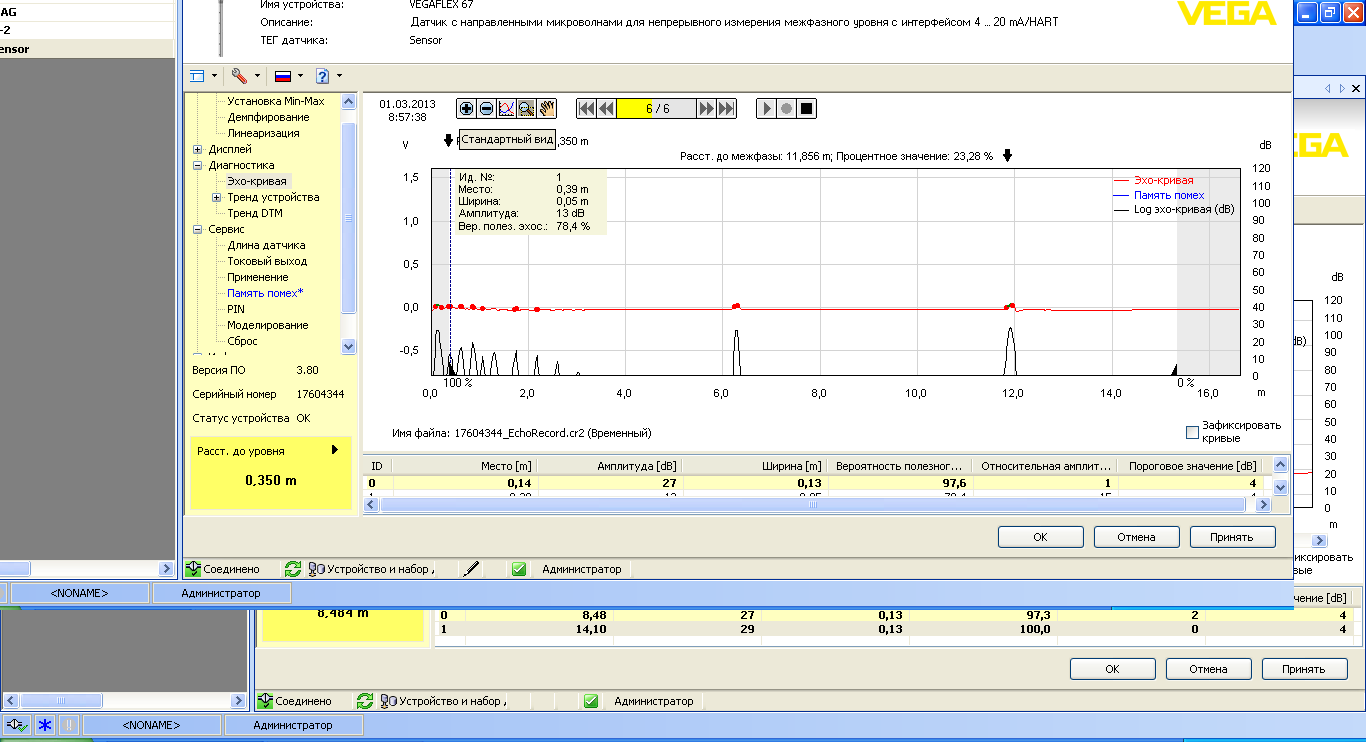
Task: Click the zoom out minus icon
Action: [486, 108]
